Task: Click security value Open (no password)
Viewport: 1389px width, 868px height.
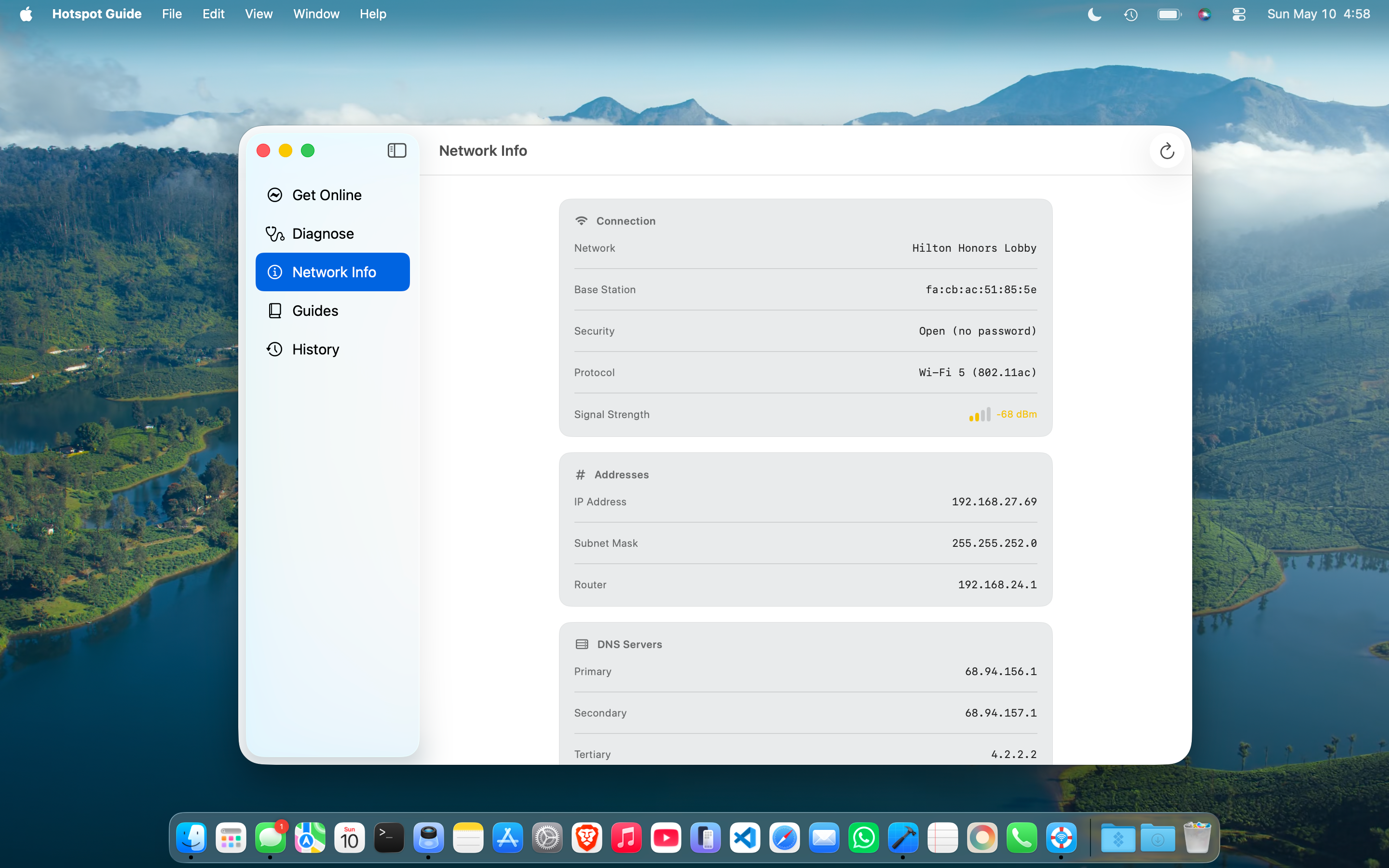Action: click(x=978, y=331)
